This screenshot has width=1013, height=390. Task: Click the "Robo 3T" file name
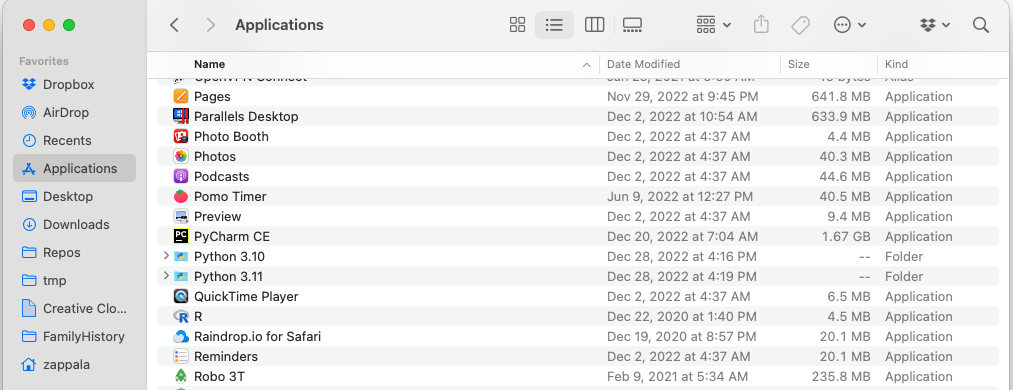219,377
